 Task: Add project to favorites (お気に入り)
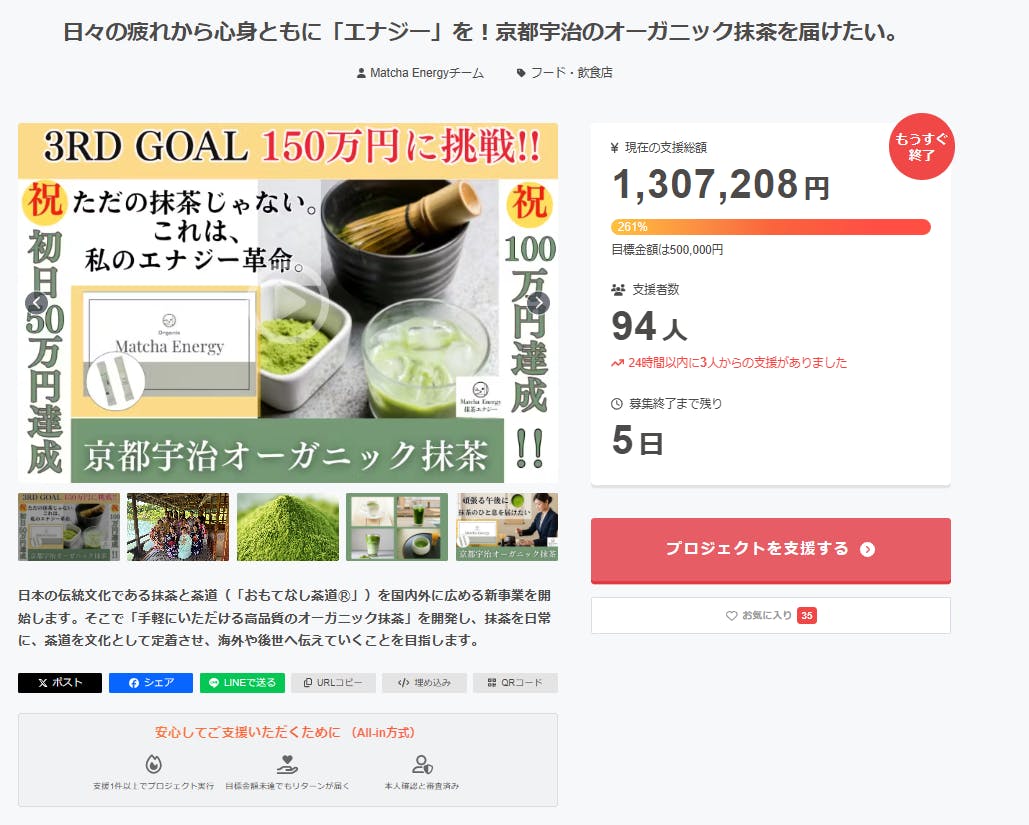(770, 616)
